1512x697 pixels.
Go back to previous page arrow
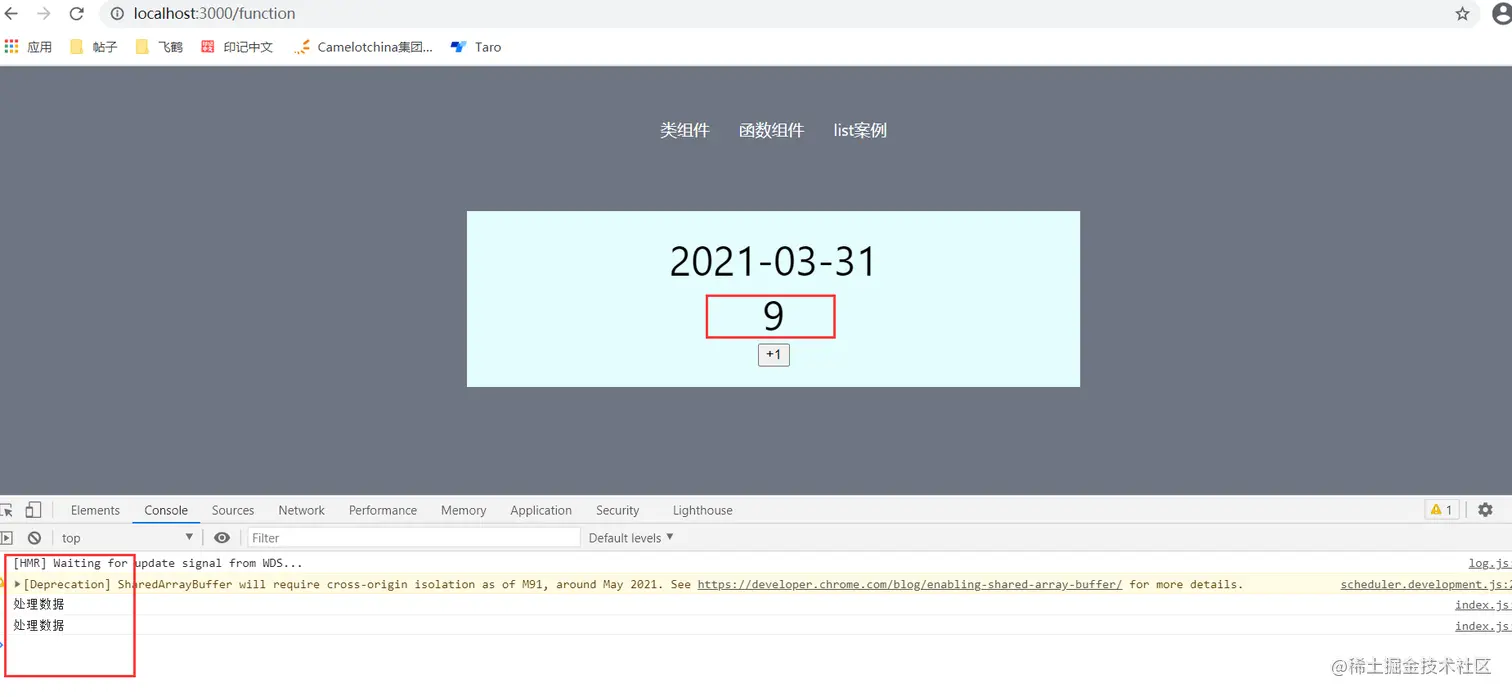[x=11, y=14]
